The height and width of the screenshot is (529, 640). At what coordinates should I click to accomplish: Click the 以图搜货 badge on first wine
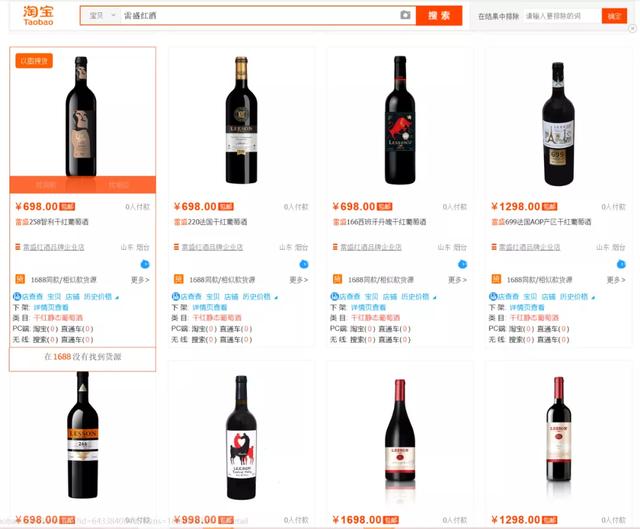[34, 61]
